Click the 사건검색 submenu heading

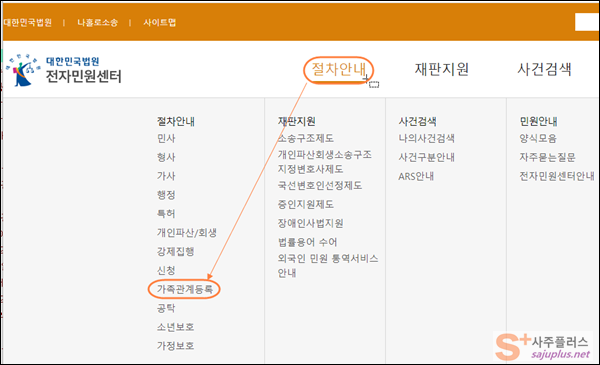pos(417,121)
